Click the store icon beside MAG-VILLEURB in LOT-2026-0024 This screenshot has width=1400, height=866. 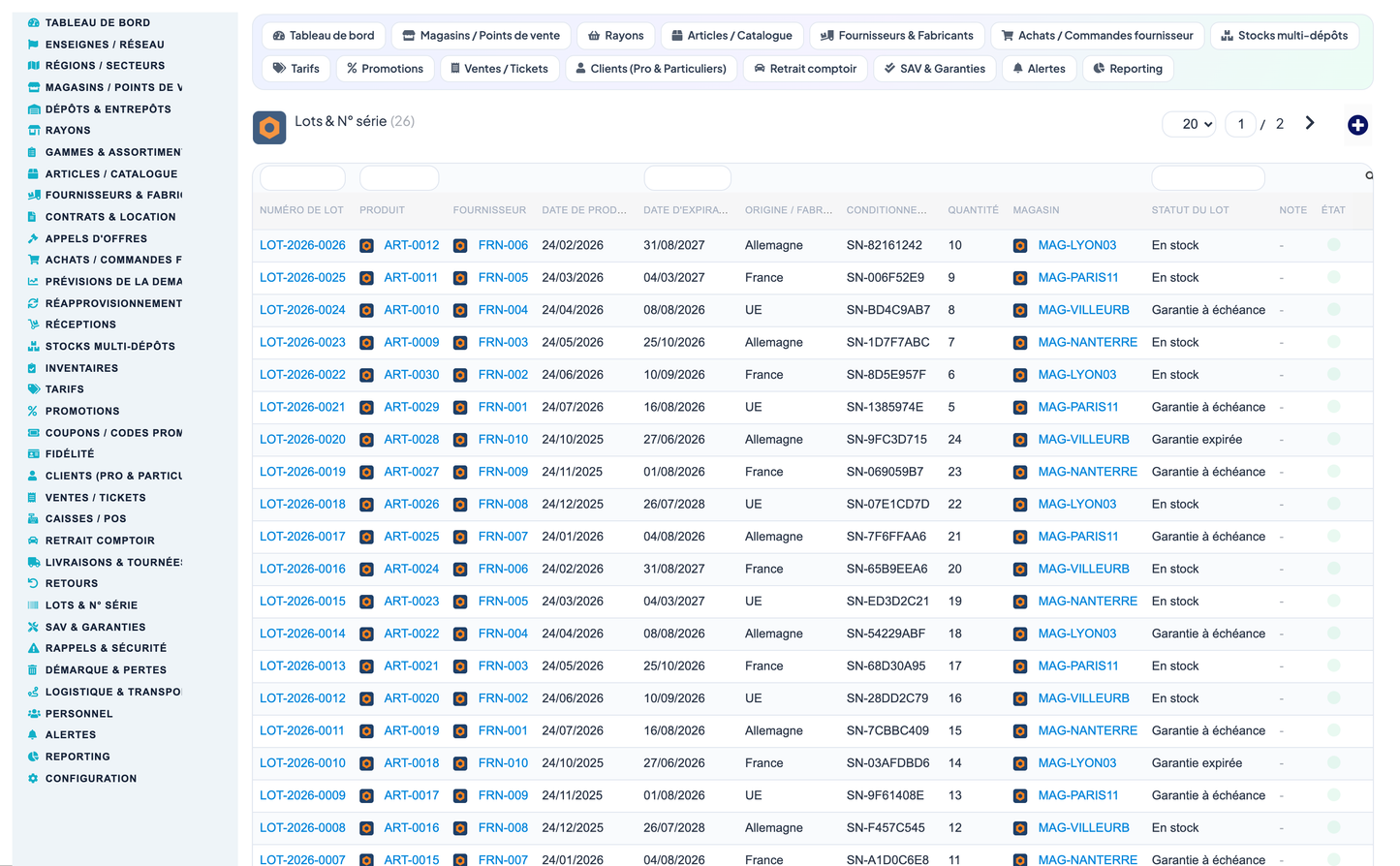tap(1020, 311)
